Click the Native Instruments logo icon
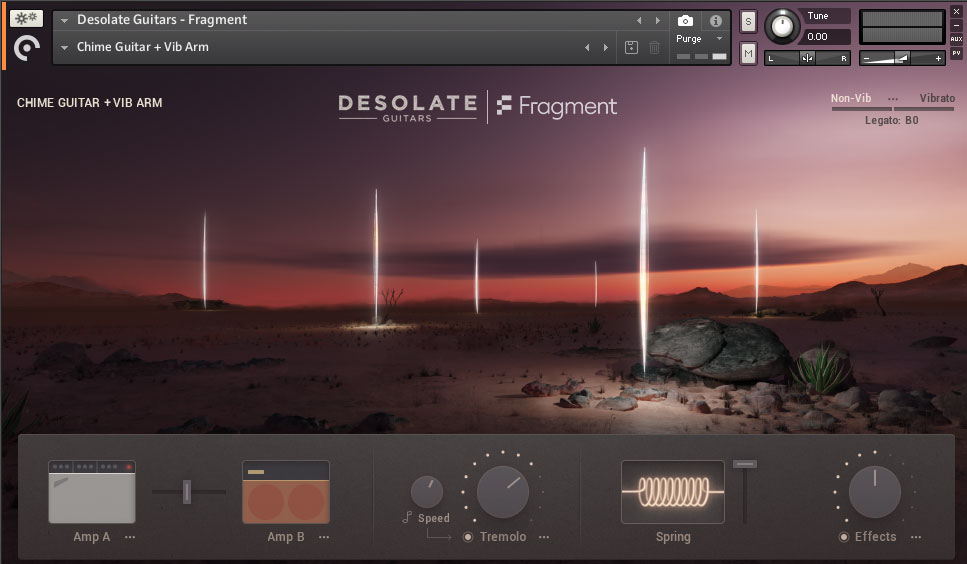 27,48
